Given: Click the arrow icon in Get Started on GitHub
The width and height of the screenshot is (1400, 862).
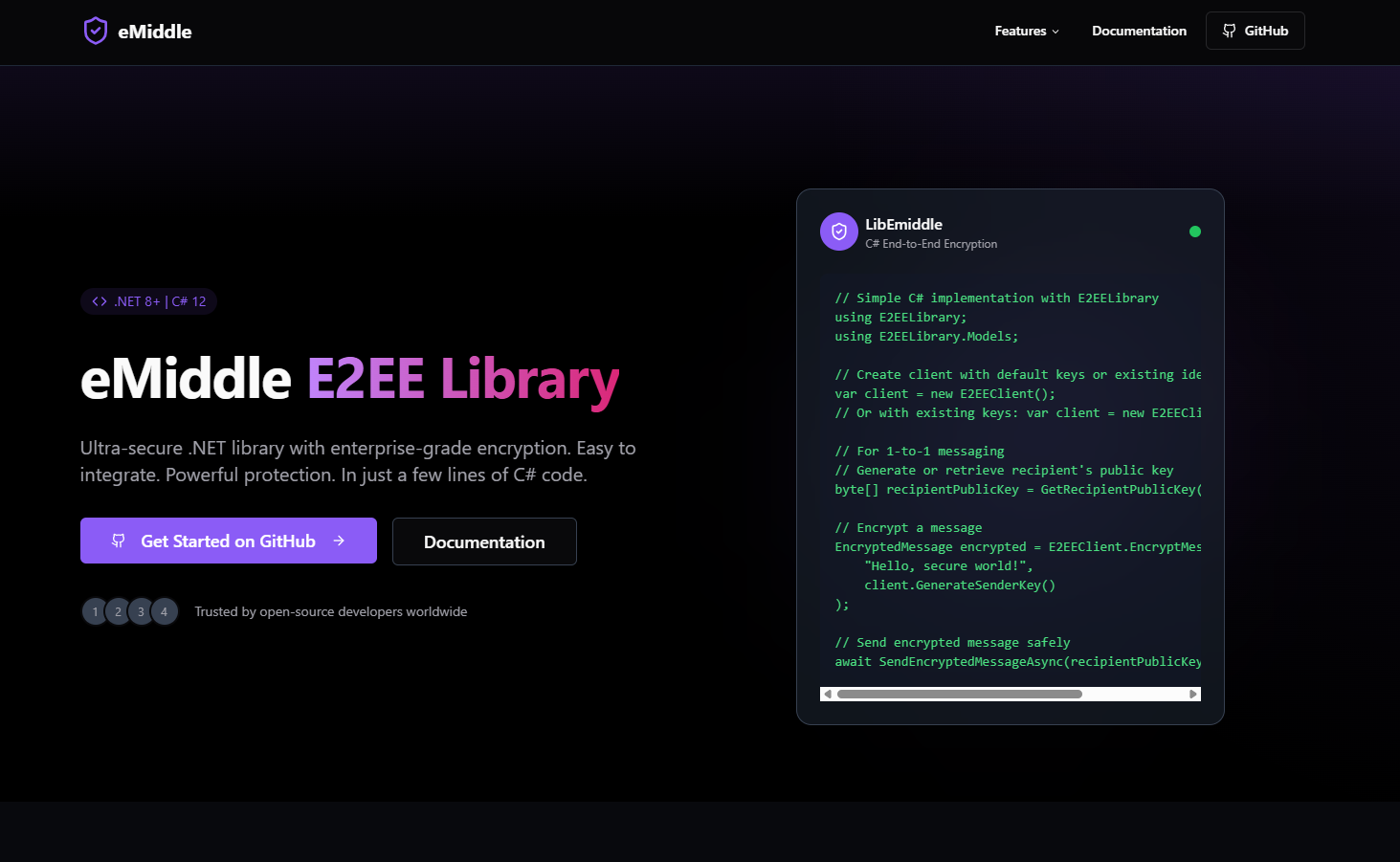Looking at the screenshot, I should pos(339,541).
